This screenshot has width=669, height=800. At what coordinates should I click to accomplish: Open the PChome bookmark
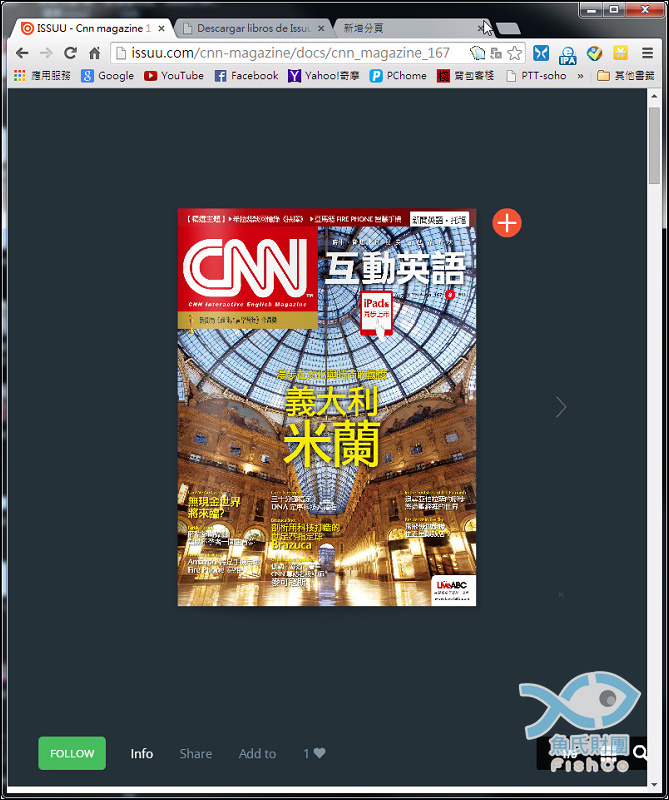click(x=398, y=76)
